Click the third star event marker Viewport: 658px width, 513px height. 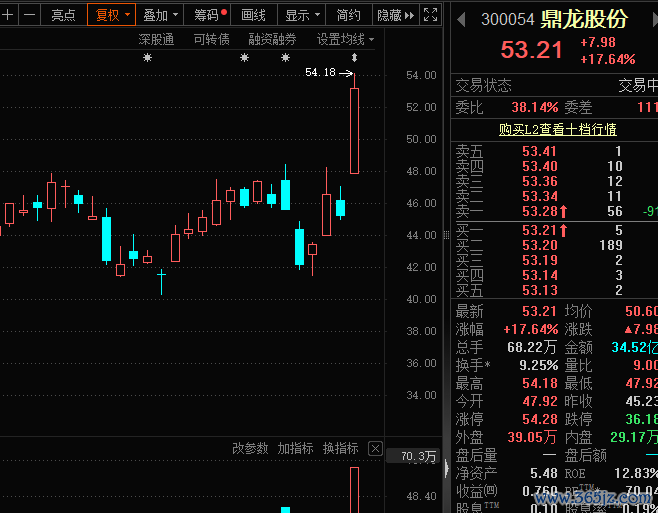[x=285, y=58]
